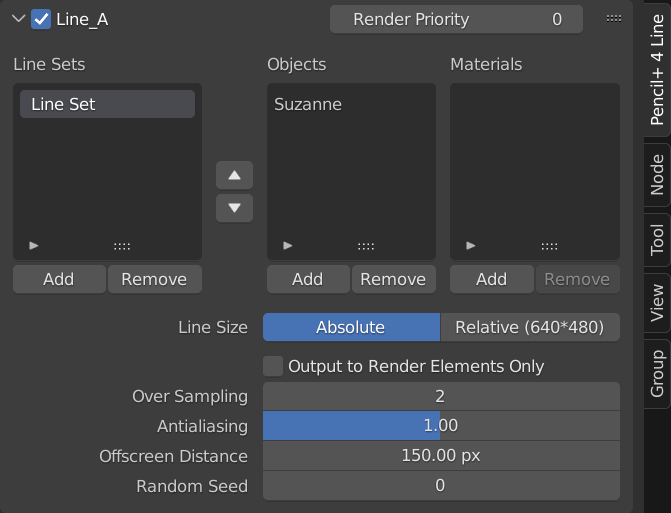
Task: Click the Line Sets list resize grip
Action: 122,246
